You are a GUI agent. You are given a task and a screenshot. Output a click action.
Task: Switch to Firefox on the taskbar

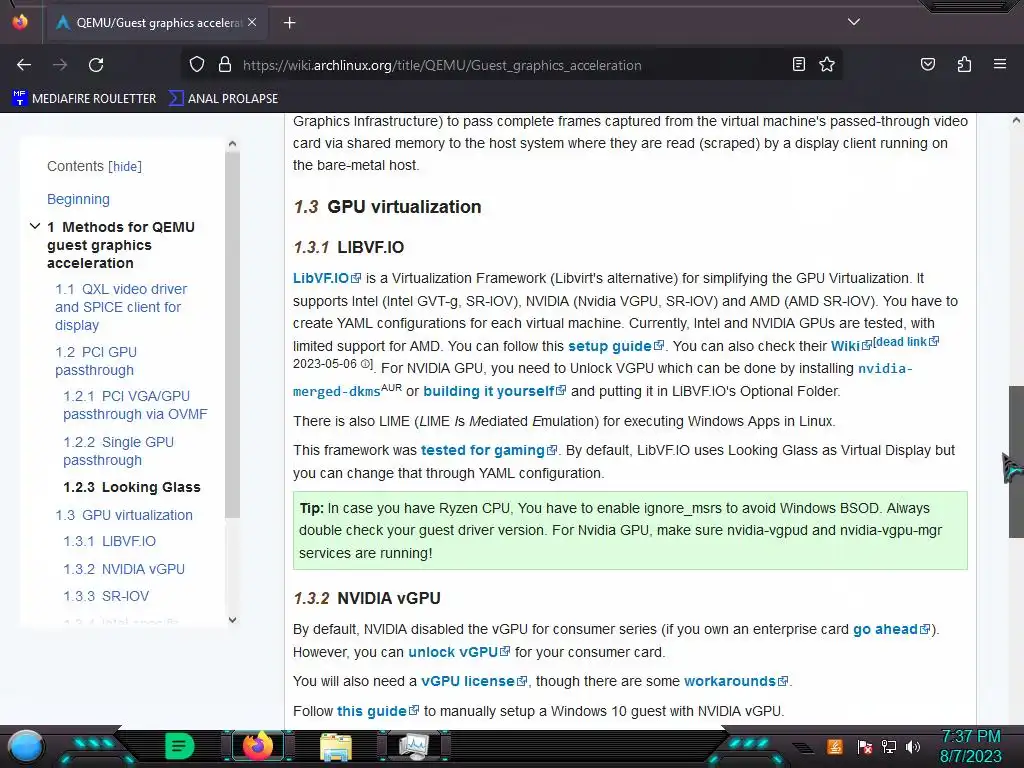click(x=257, y=746)
